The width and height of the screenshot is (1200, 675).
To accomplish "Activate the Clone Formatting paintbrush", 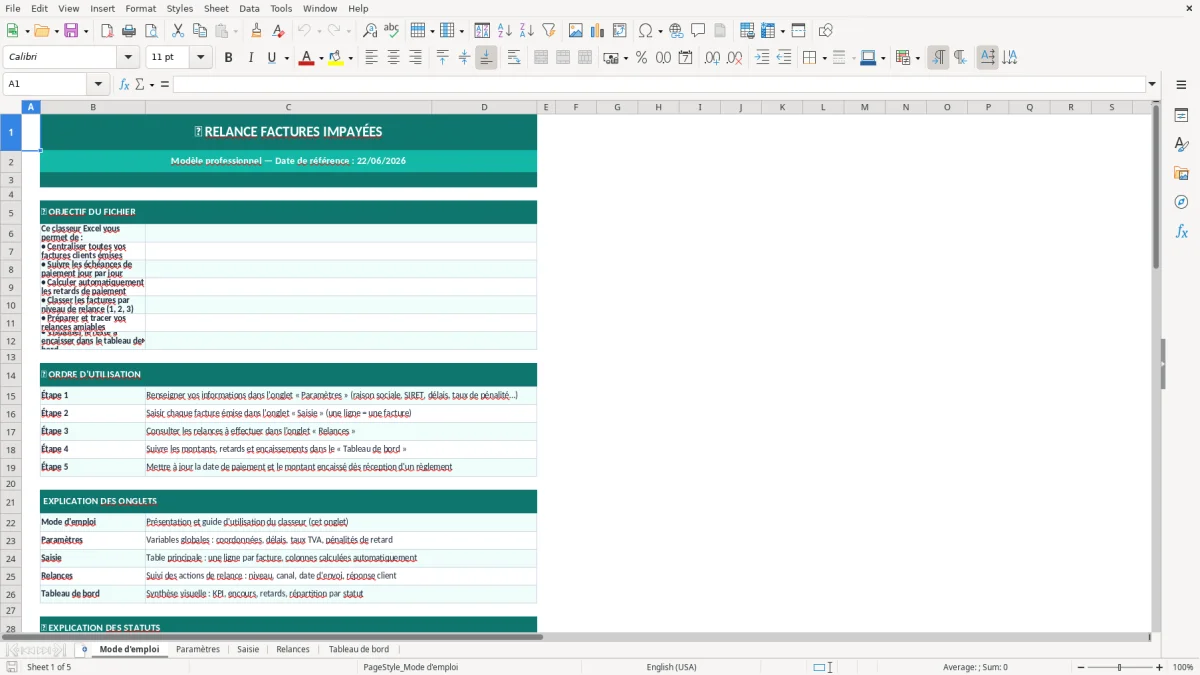I will coord(256,31).
